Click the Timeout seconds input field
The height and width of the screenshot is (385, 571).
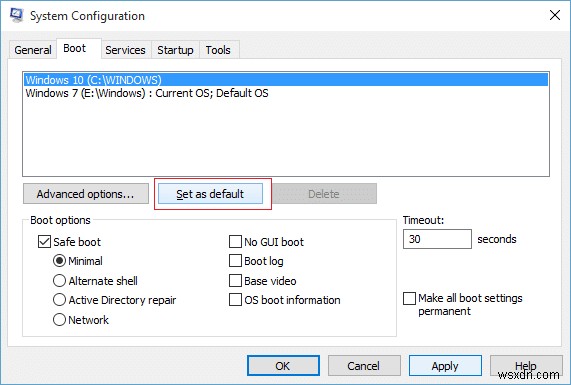point(437,239)
